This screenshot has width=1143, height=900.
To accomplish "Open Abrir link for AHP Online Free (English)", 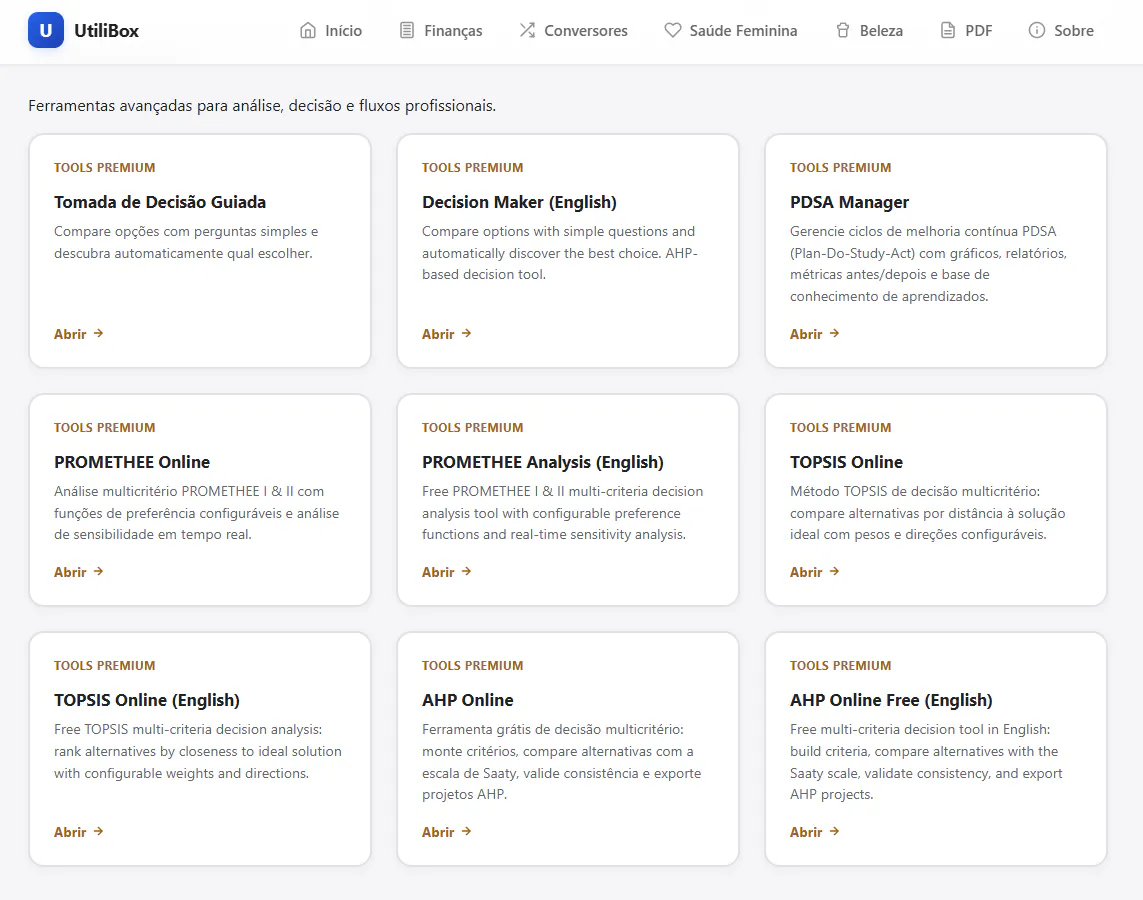I will tap(815, 831).
